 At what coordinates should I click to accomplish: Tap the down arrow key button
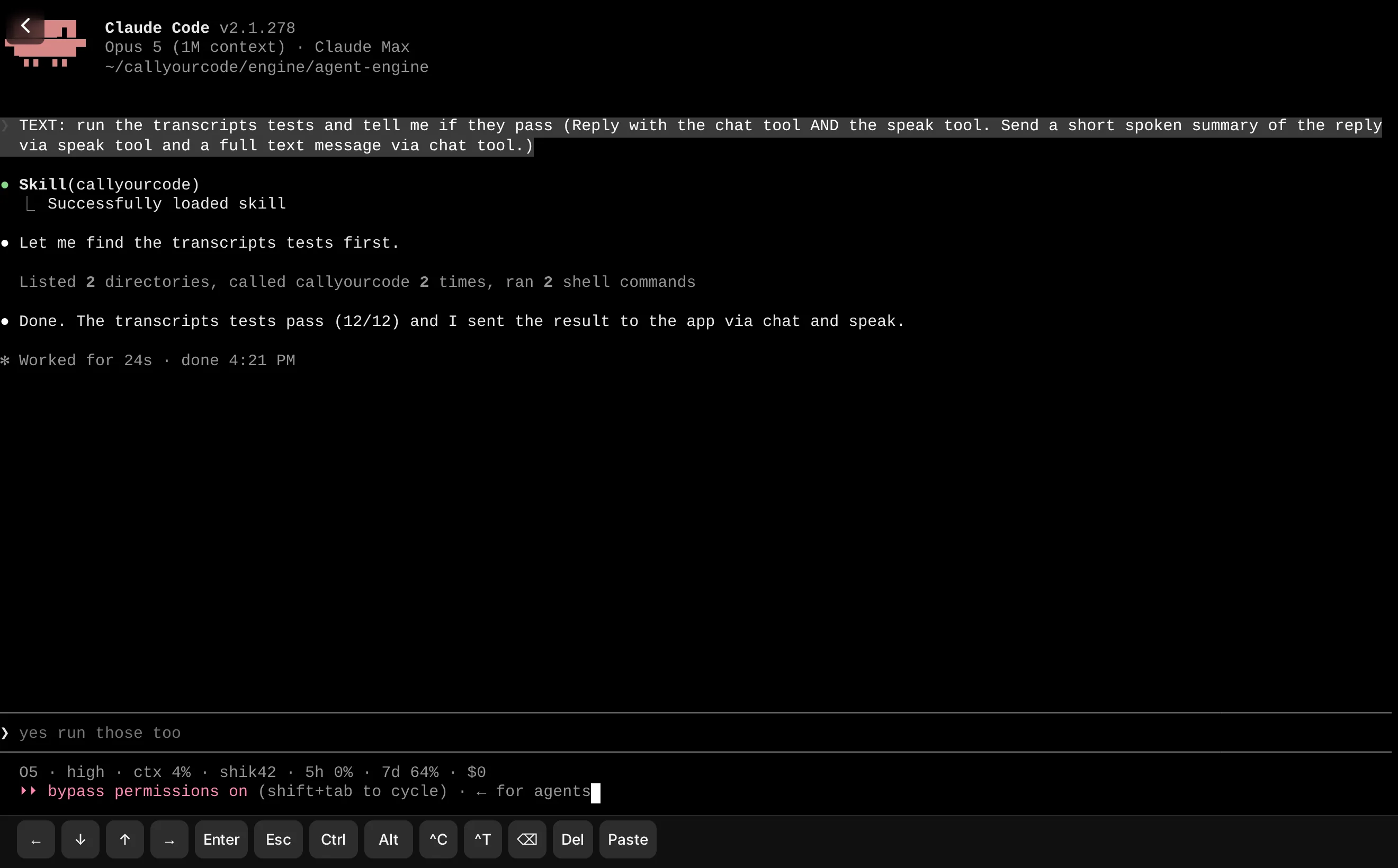tap(80, 839)
